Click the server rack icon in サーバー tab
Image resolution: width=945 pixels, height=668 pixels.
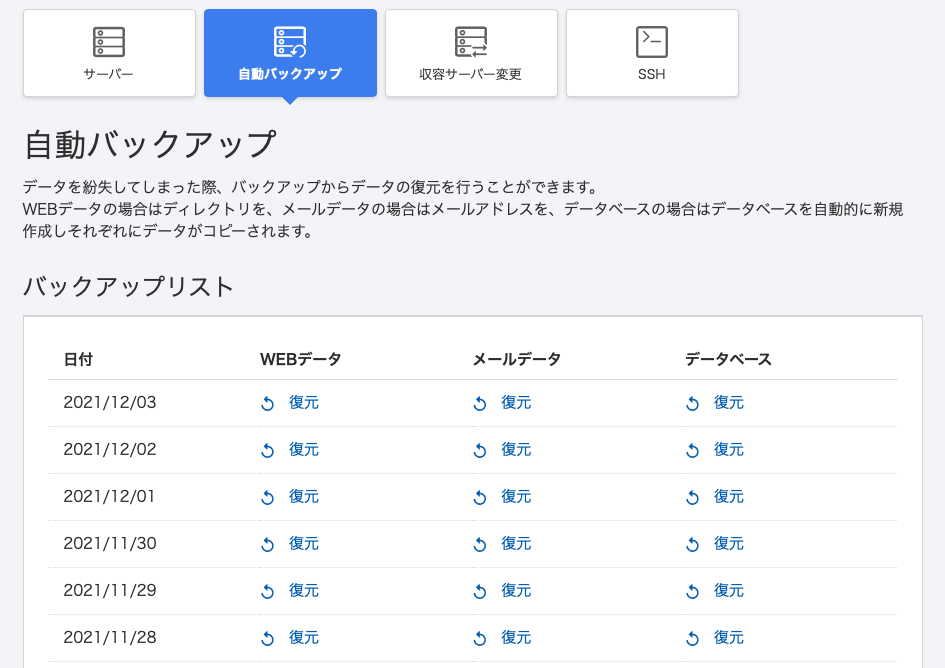click(x=109, y=42)
